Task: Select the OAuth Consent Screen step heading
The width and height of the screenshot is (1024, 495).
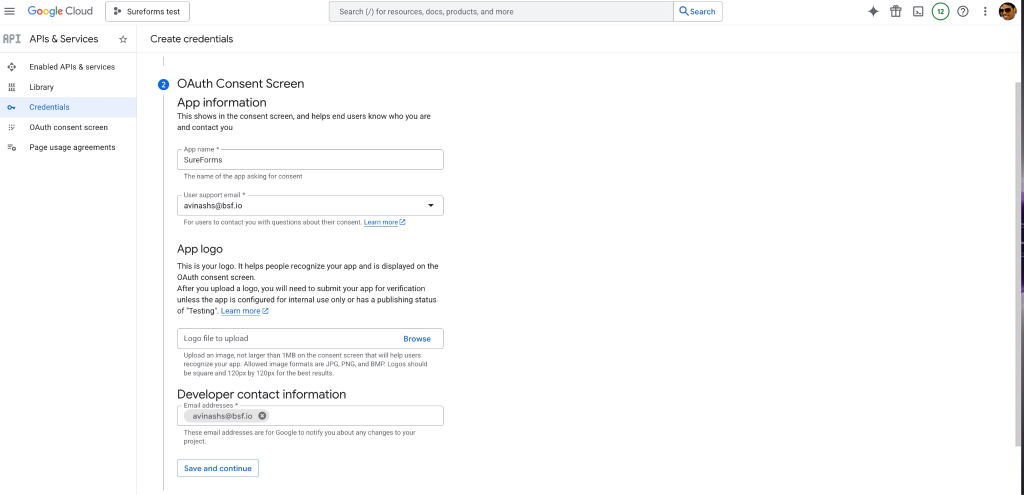Action: (240, 84)
